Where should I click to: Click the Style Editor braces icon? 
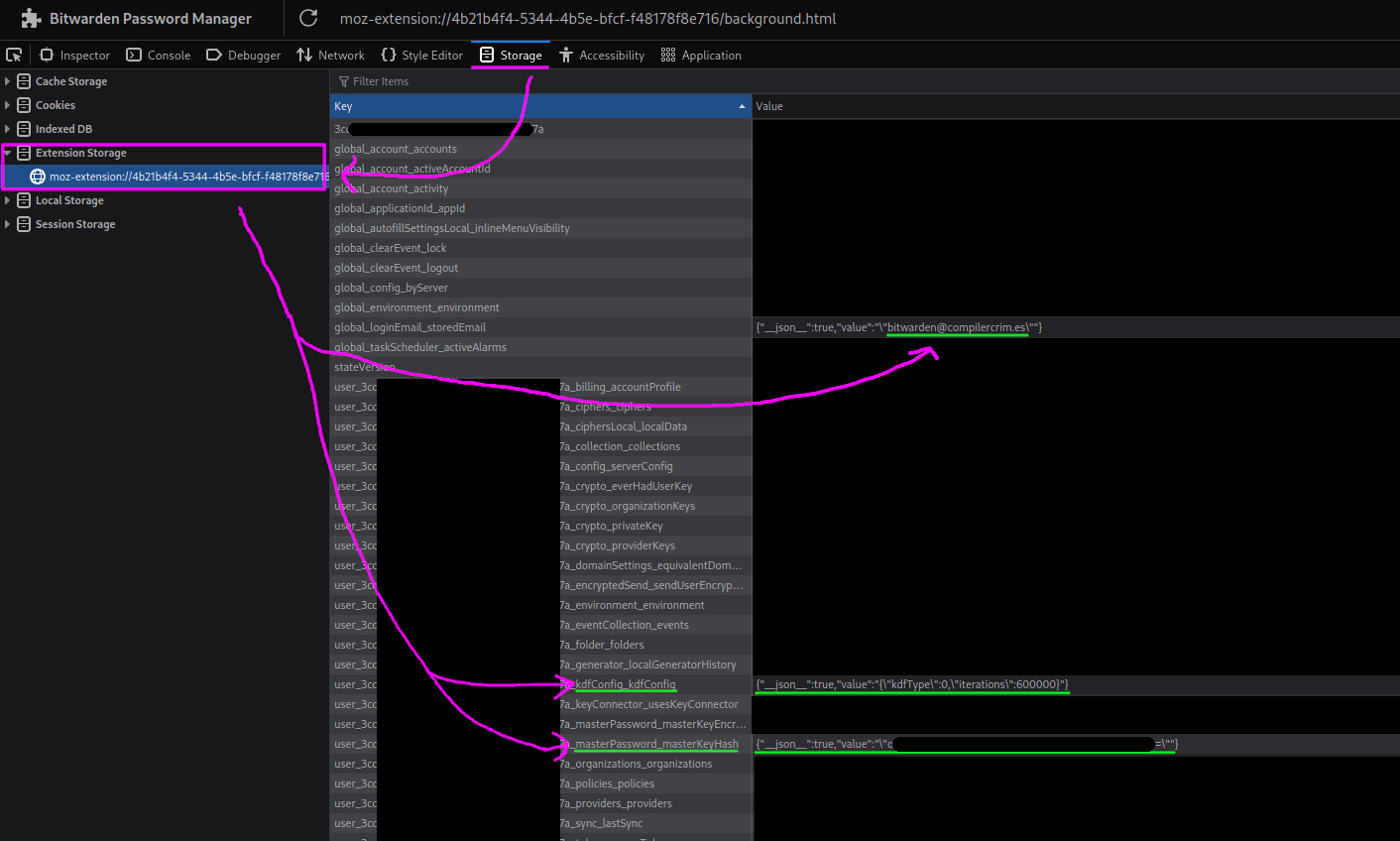coord(389,55)
